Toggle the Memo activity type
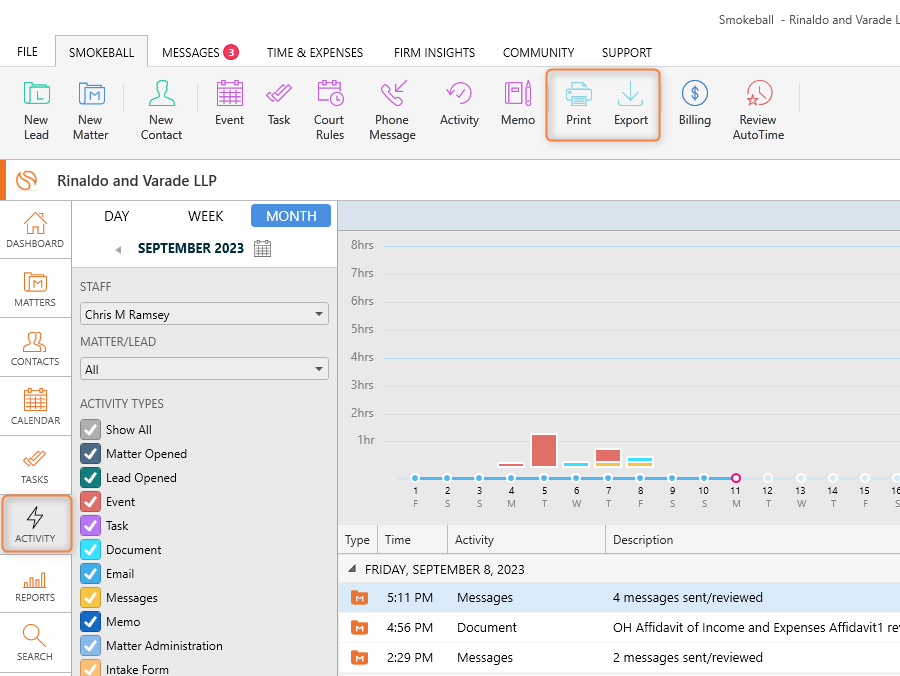Image resolution: width=900 pixels, height=676 pixels. pyautogui.click(x=90, y=622)
